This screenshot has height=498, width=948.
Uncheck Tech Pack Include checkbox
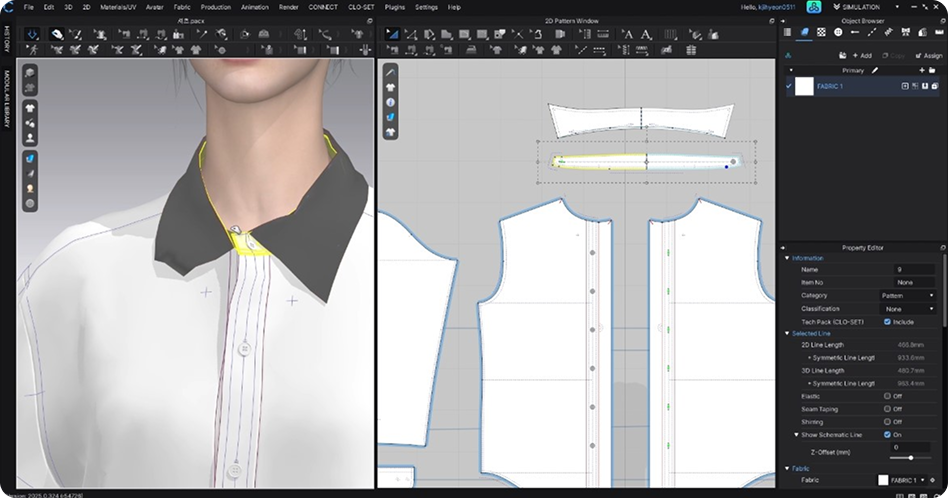click(887, 322)
